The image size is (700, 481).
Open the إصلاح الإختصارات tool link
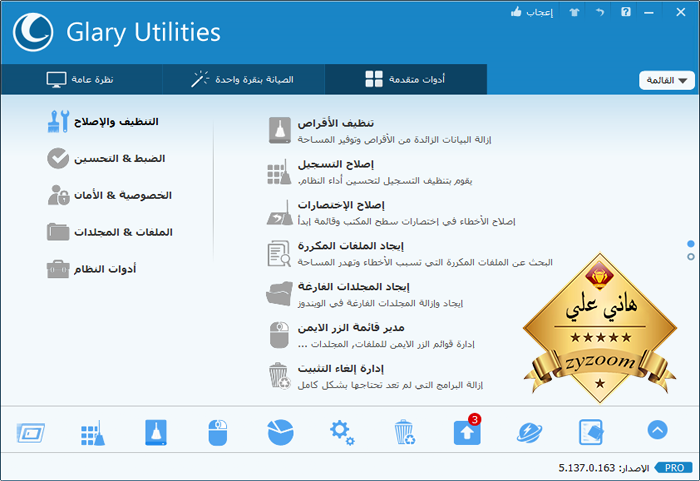click(341, 205)
